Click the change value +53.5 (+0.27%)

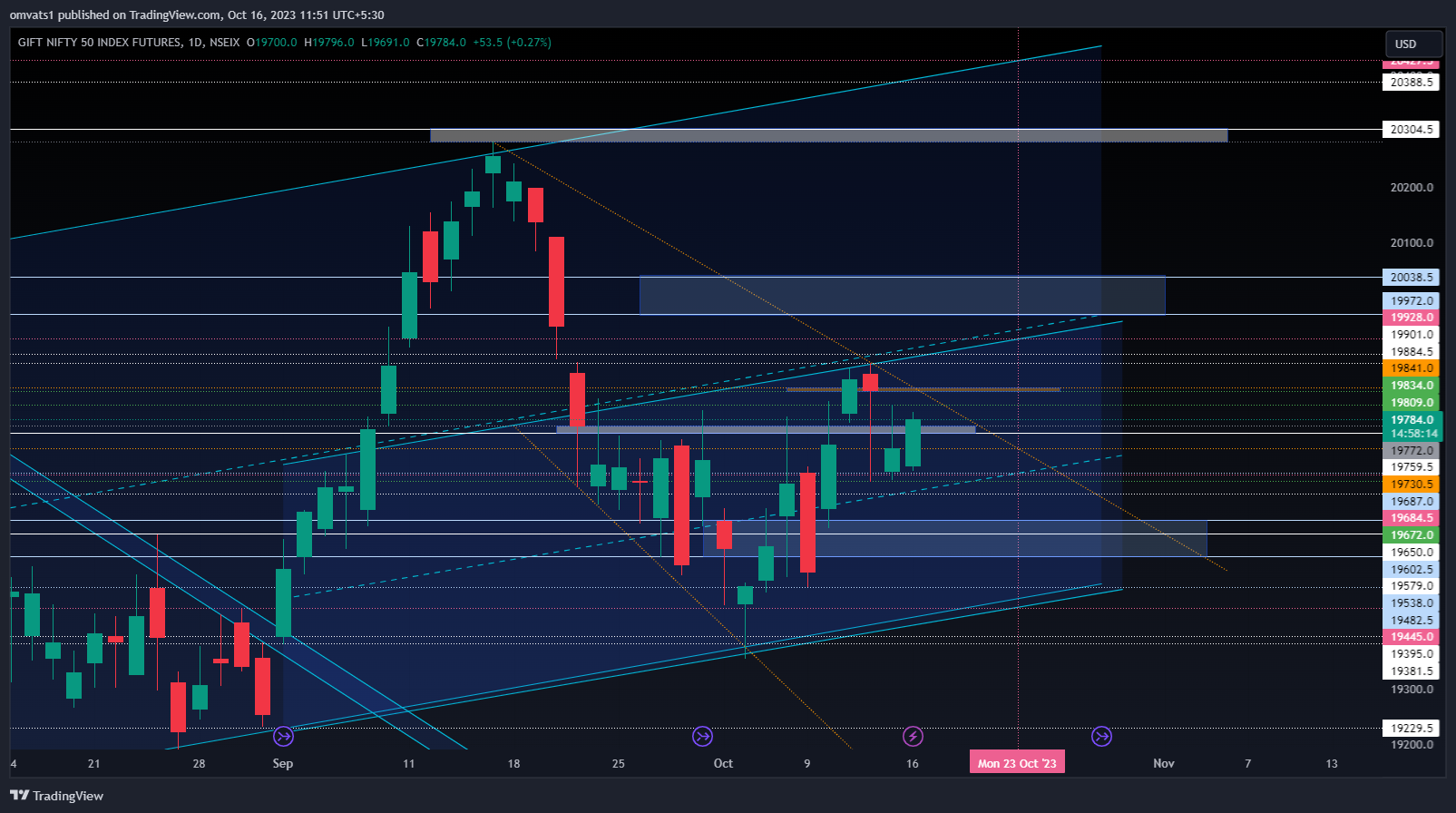pos(512,42)
